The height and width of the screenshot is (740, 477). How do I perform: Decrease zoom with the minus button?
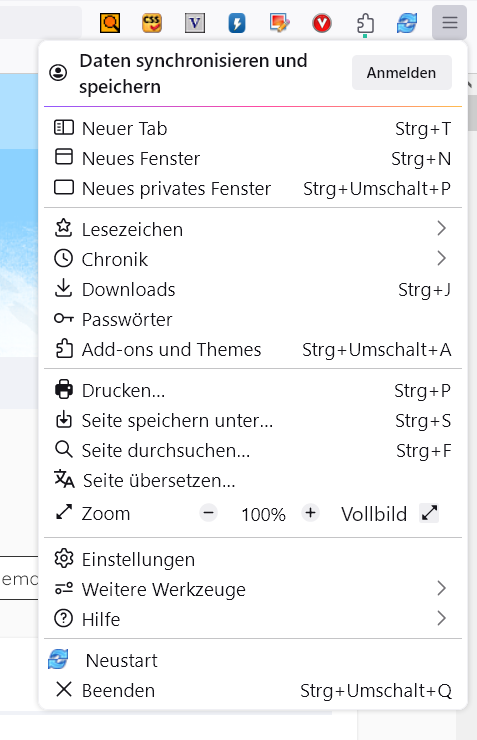[x=209, y=513]
